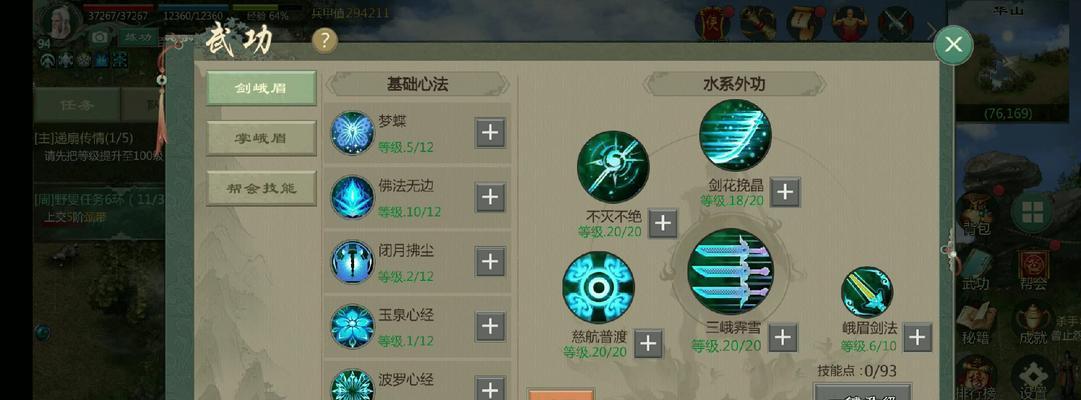The width and height of the screenshot is (1081, 400).
Task: Select the 剑花挽晶 skill icon
Action: pyautogui.click(x=735, y=135)
